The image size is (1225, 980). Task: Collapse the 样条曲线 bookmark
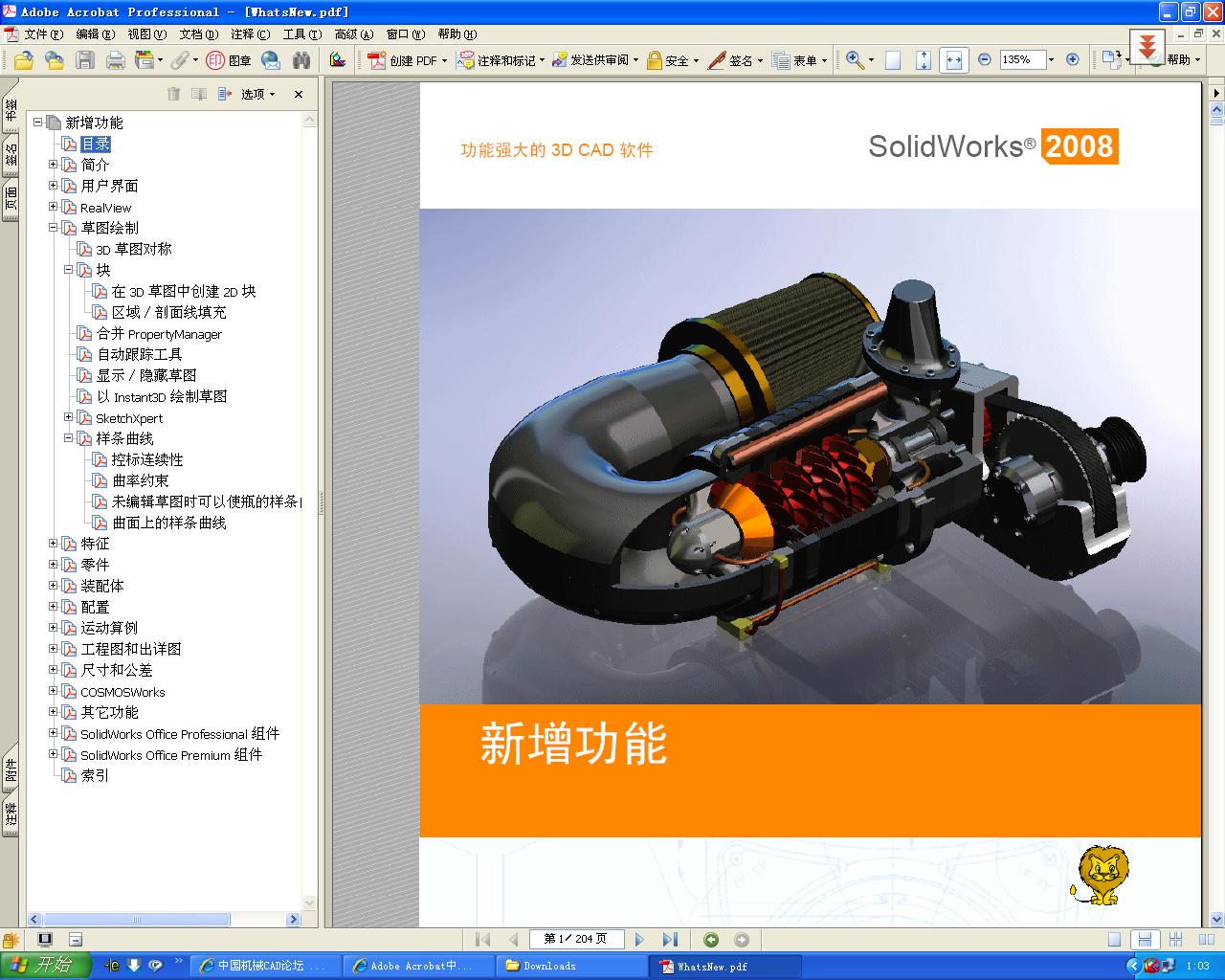[x=69, y=438]
